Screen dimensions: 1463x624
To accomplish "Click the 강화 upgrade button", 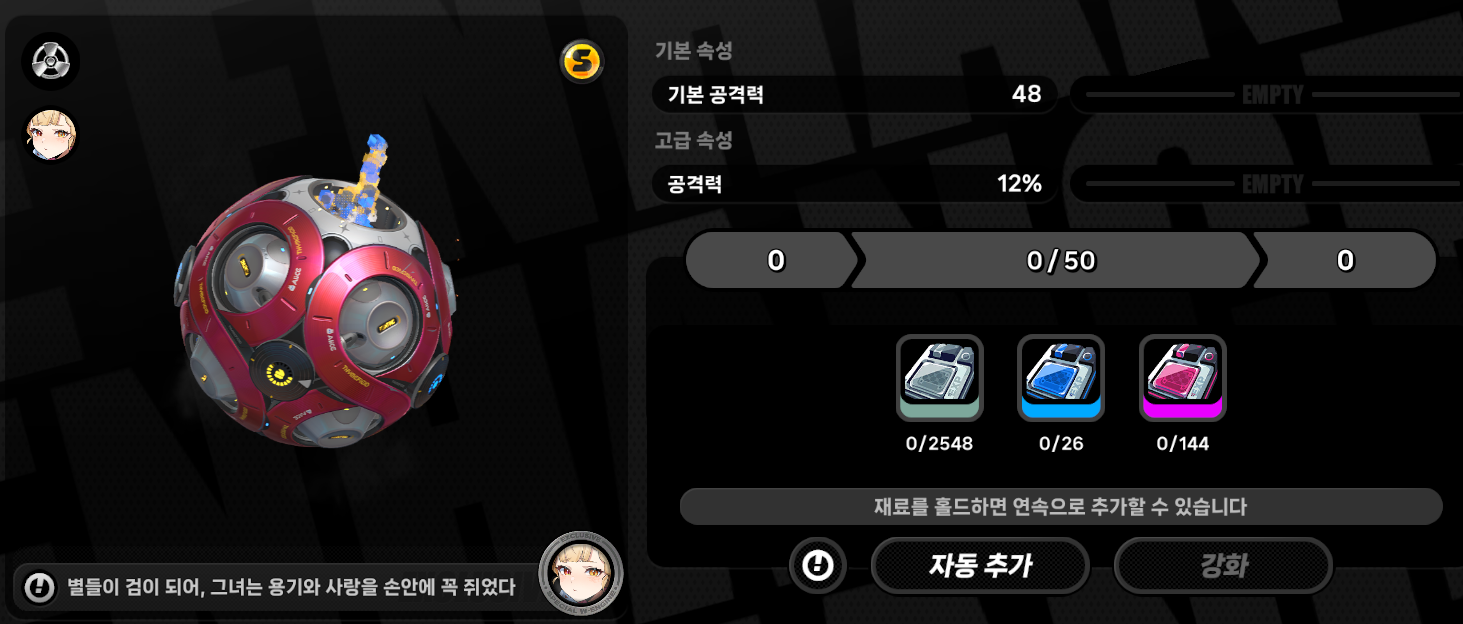I will click(x=1223, y=566).
